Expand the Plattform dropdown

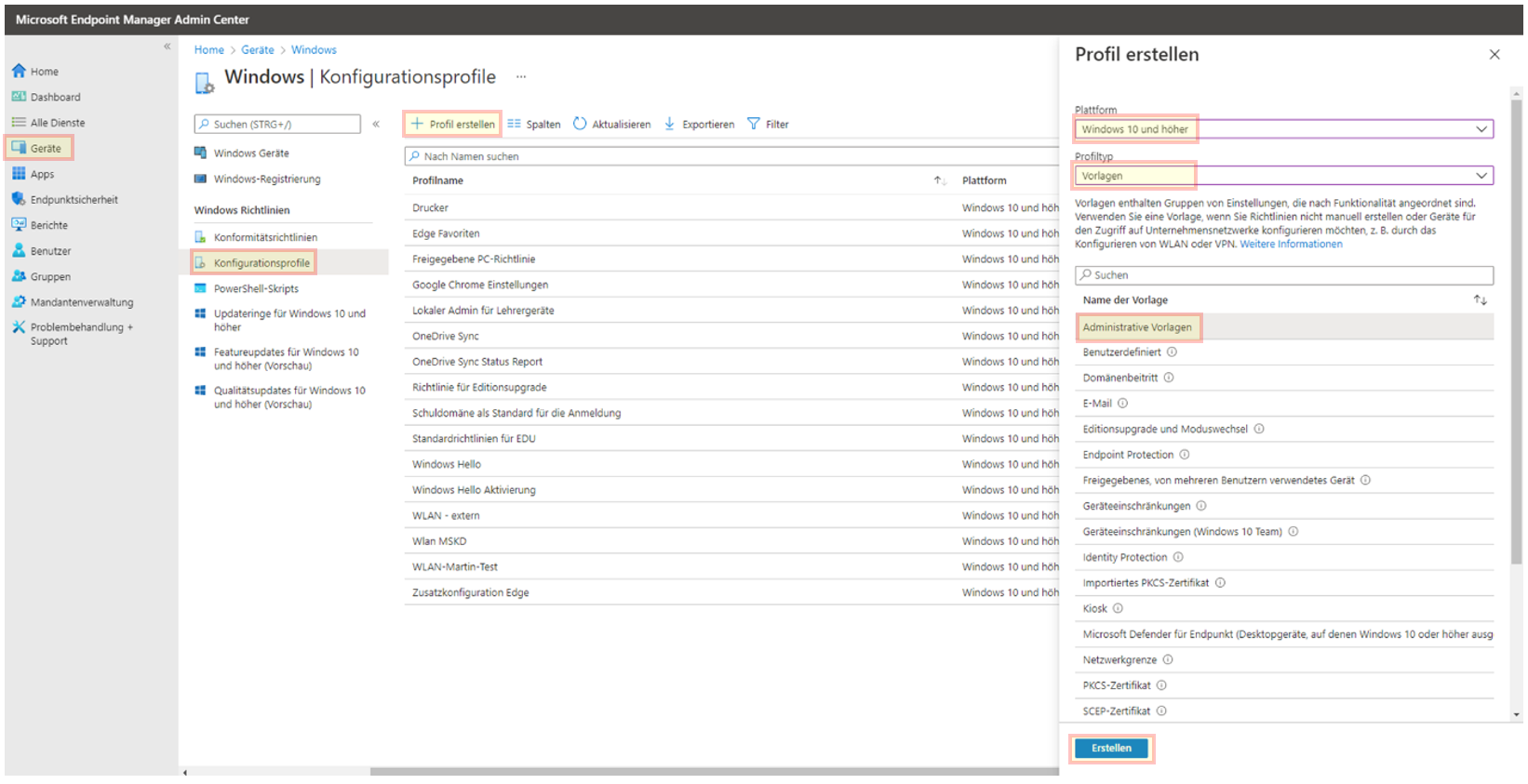click(1481, 129)
